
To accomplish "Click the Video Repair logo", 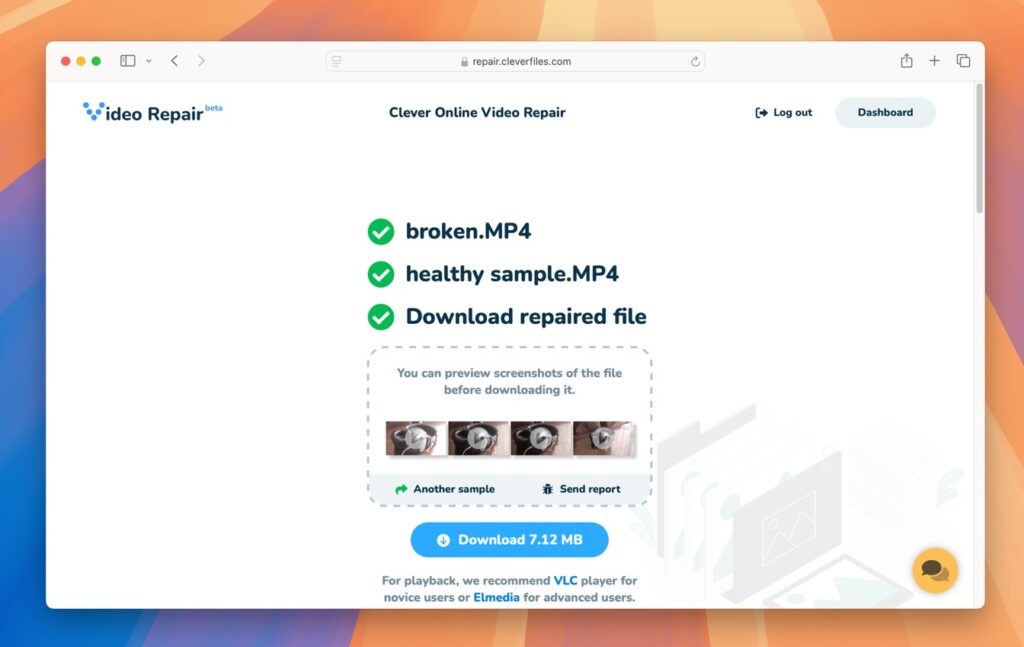I will (x=152, y=112).
